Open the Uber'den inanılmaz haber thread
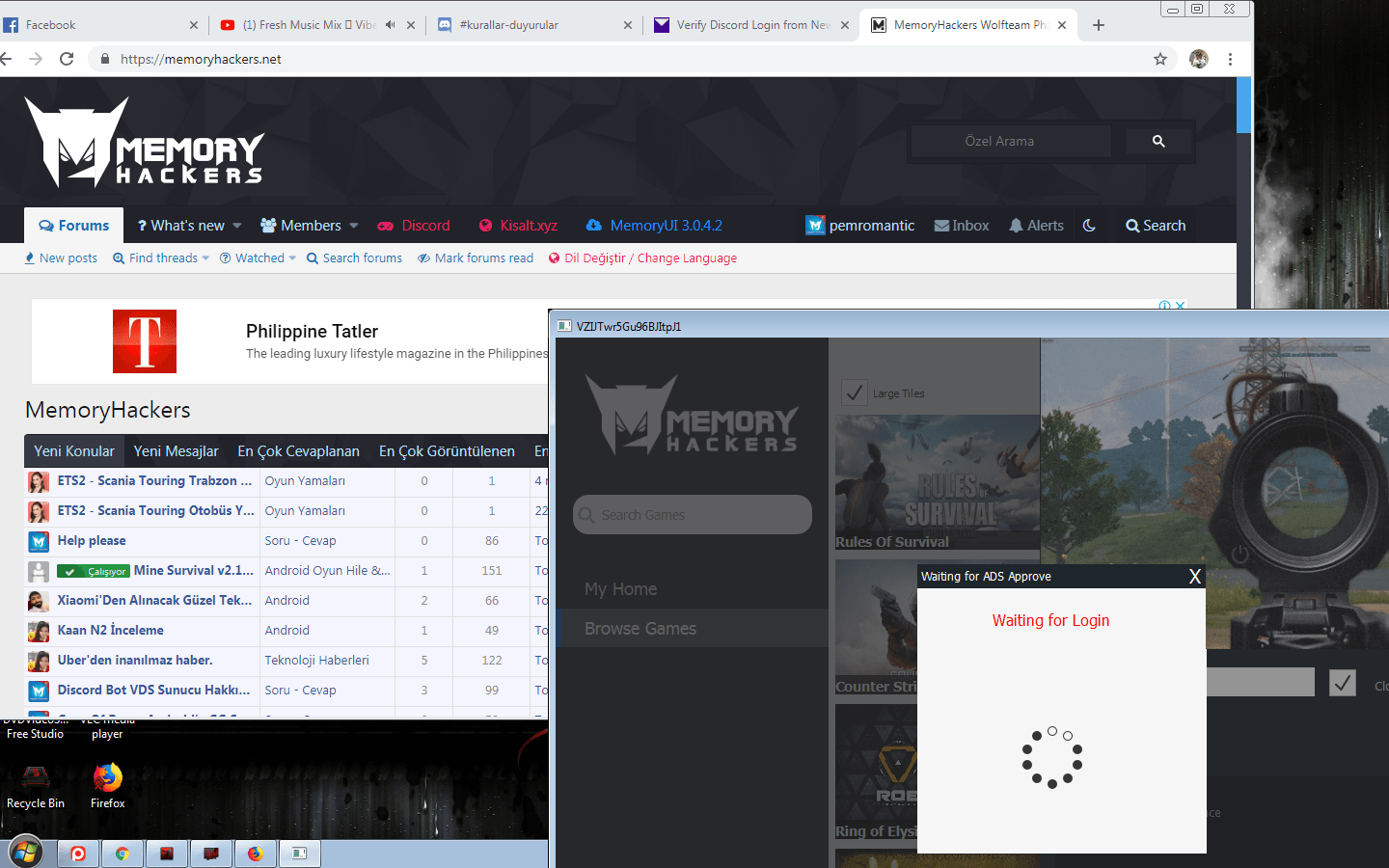 tap(135, 661)
